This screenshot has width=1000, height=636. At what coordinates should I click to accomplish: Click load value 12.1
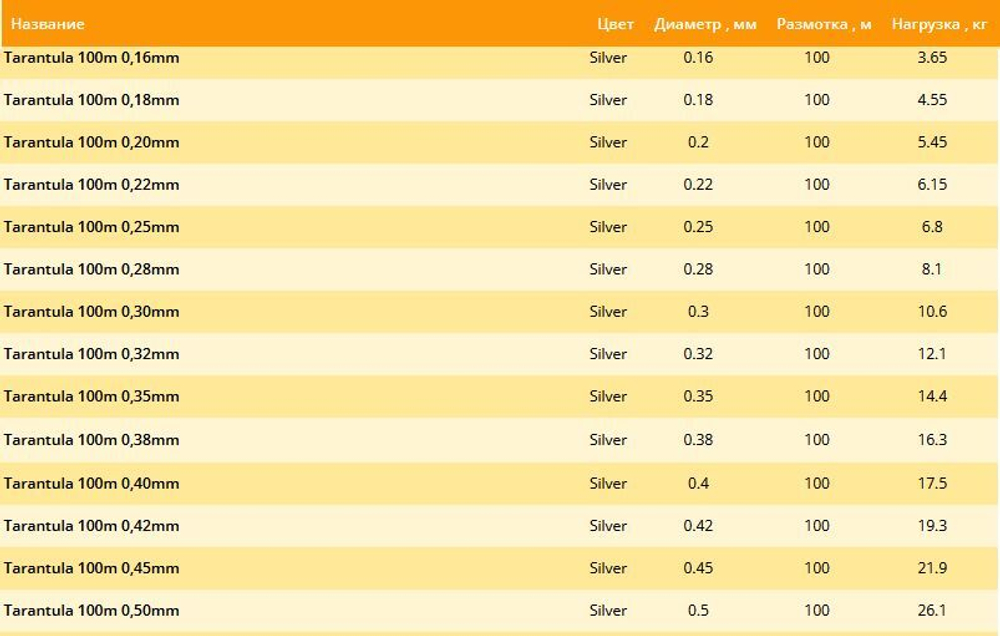[x=932, y=353]
